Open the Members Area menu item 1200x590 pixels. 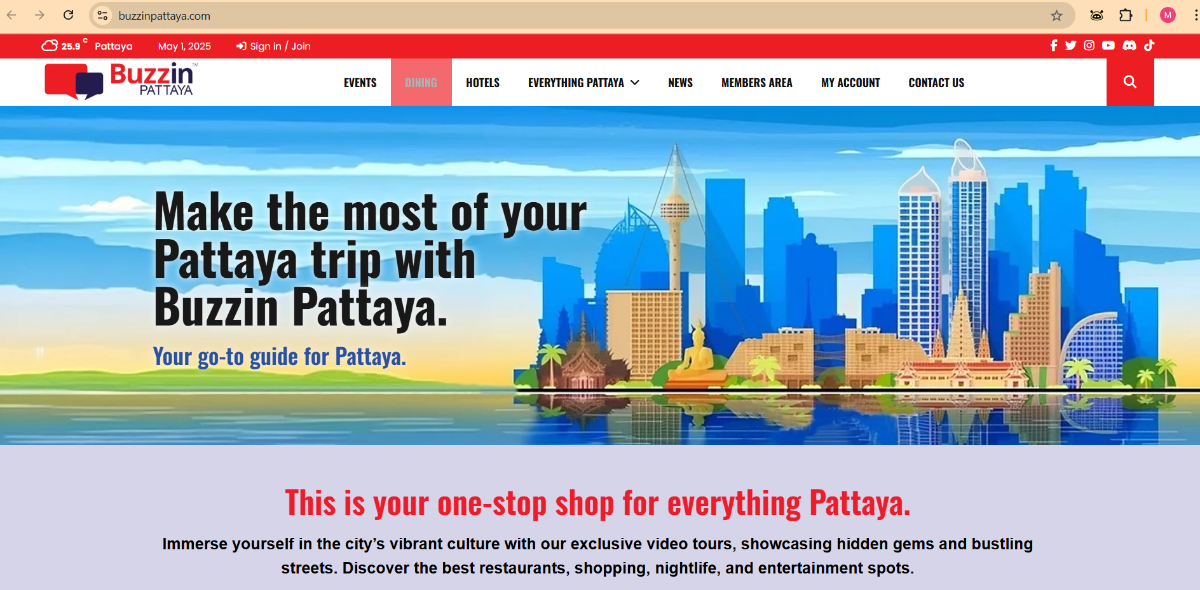coord(757,83)
